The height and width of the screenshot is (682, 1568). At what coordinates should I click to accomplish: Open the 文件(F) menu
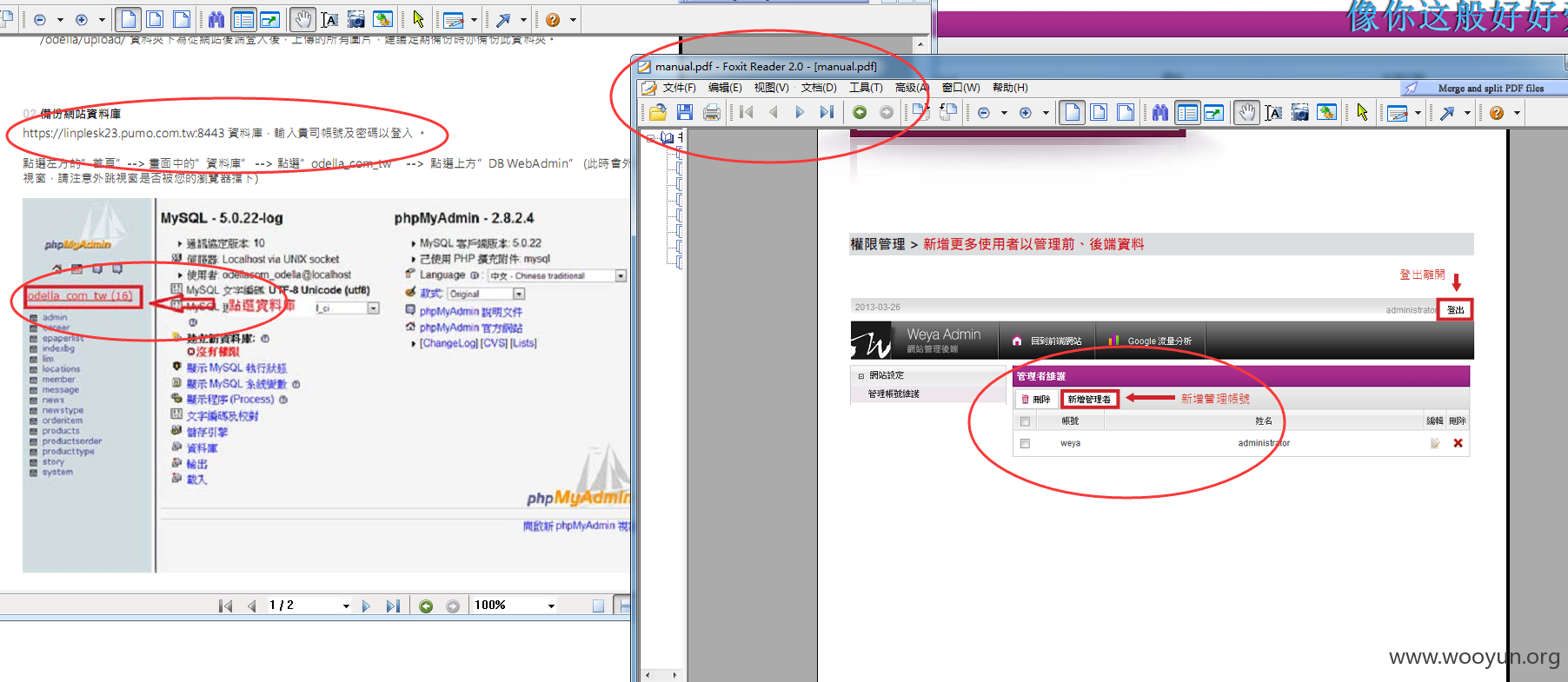click(679, 88)
